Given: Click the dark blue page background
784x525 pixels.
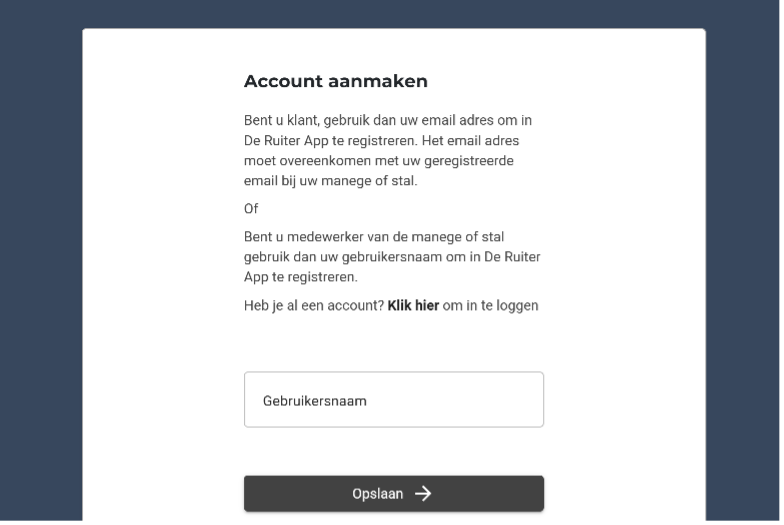Looking at the screenshot, I should click(x=40, y=260).
